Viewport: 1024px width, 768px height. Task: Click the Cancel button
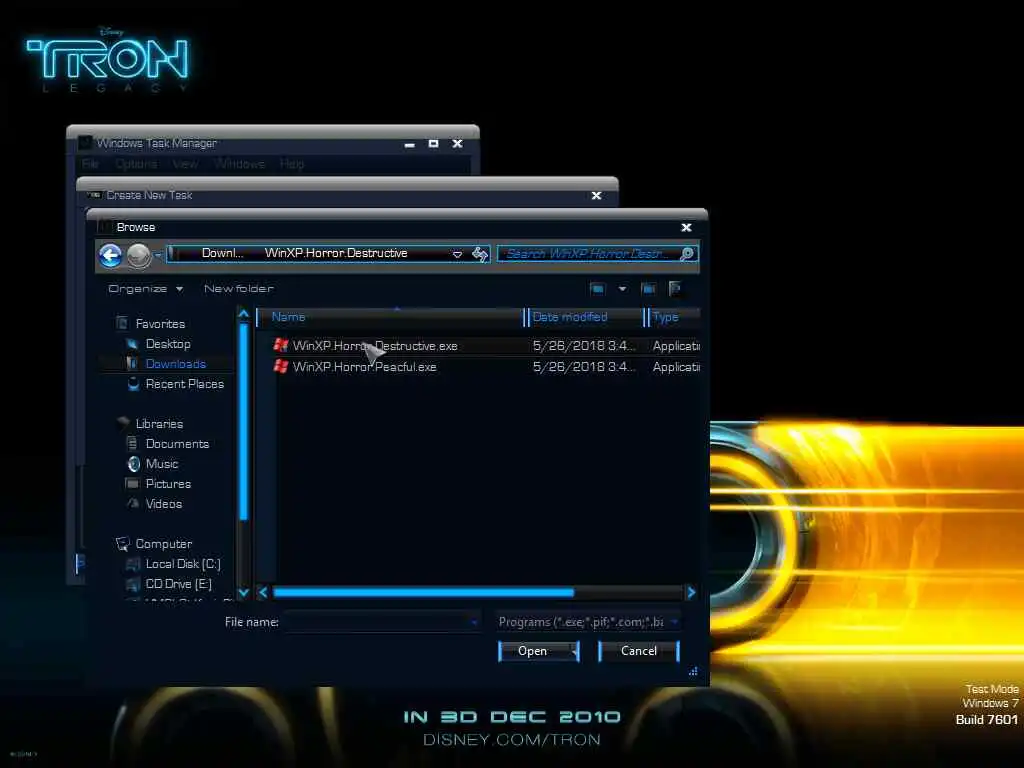pos(639,651)
